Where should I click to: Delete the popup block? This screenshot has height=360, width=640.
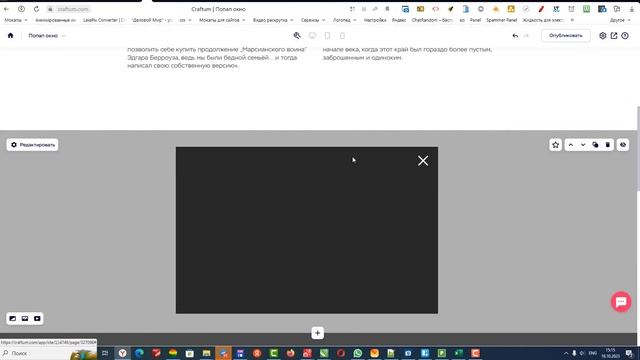click(x=608, y=145)
